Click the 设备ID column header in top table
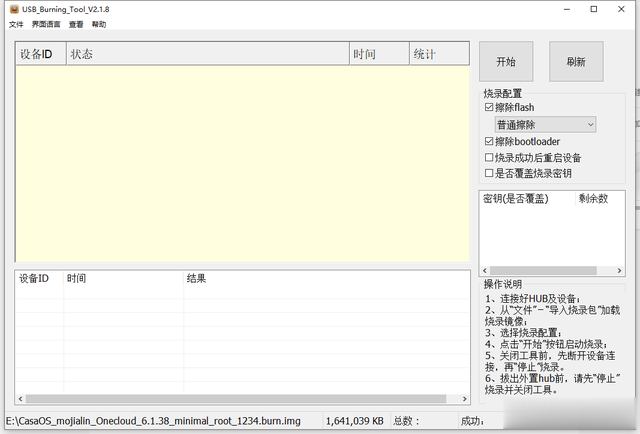Image resolution: width=640 pixels, height=434 pixels. [x=41, y=54]
